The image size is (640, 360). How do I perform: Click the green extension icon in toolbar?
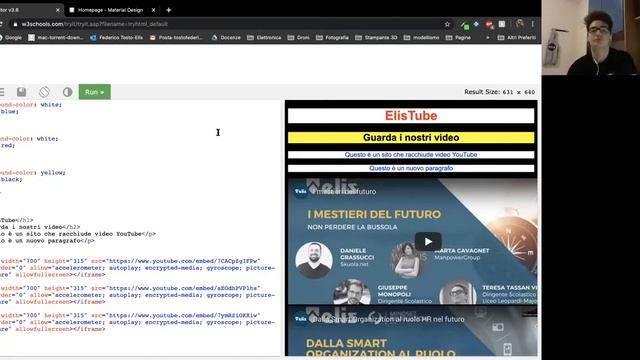point(464,25)
